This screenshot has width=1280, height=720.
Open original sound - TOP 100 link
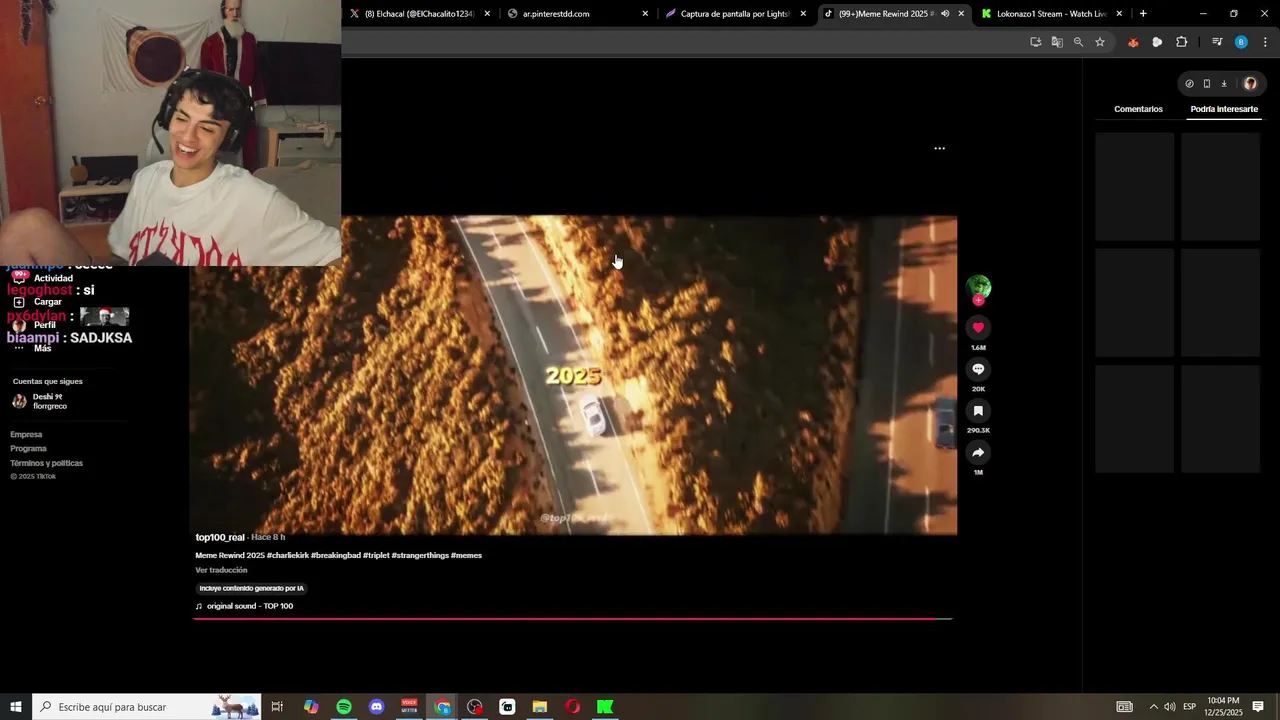click(250, 606)
